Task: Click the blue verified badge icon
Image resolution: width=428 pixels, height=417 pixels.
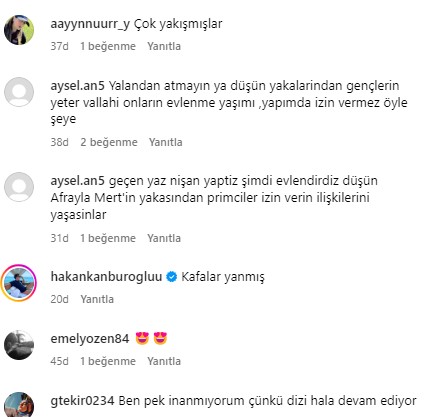Action: click(x=172, y=277)
